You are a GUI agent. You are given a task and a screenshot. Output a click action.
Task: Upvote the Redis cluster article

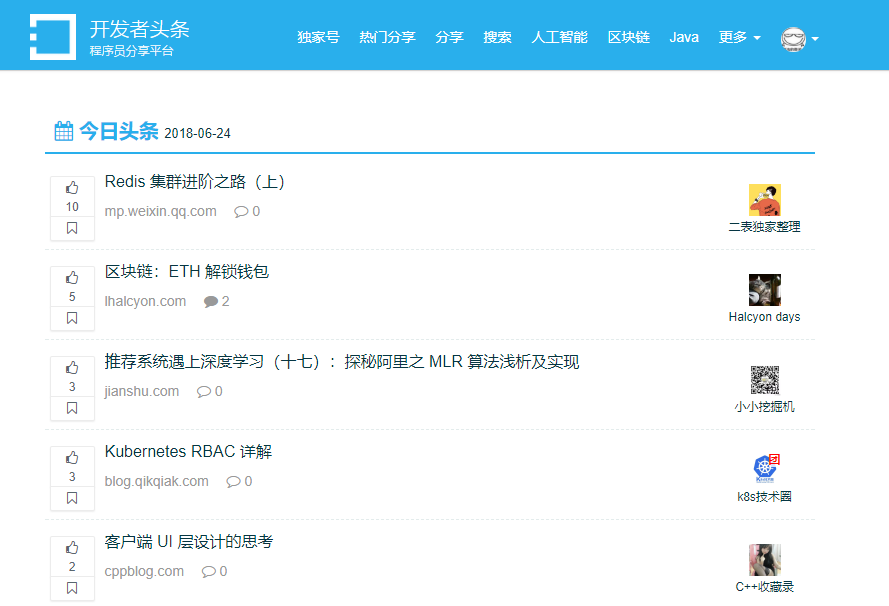(x=72, y=188)
